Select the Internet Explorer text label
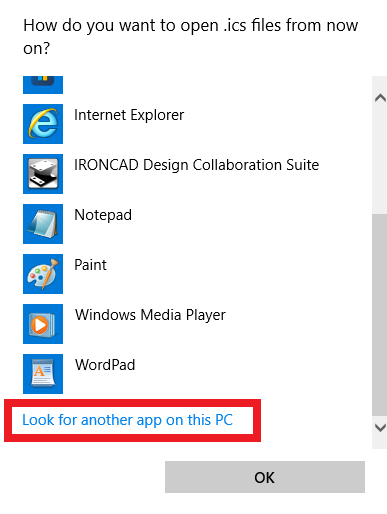The image size is (387, 514). (129, 115)
